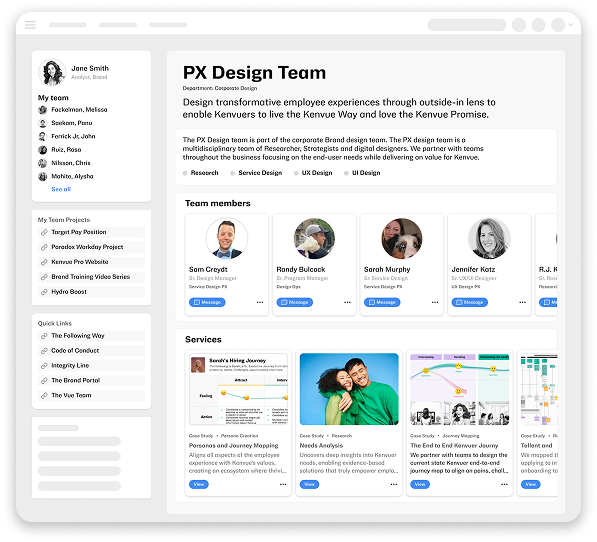This screenshot has width=597, height=542.
Task: Open more options for End to End Journey
Action: pyautogui.click(x=504, y=485)
